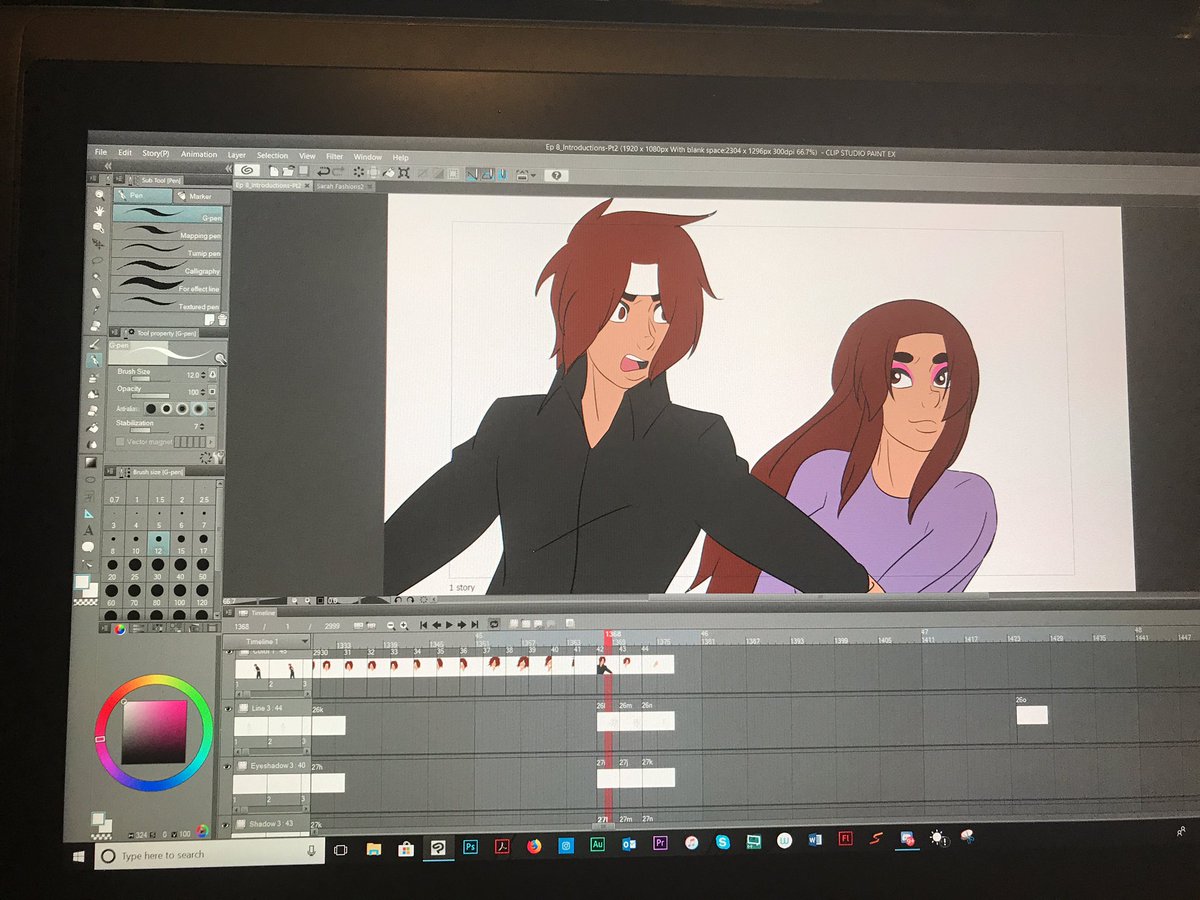Click the help question mark icon

(x=556, y=175)
